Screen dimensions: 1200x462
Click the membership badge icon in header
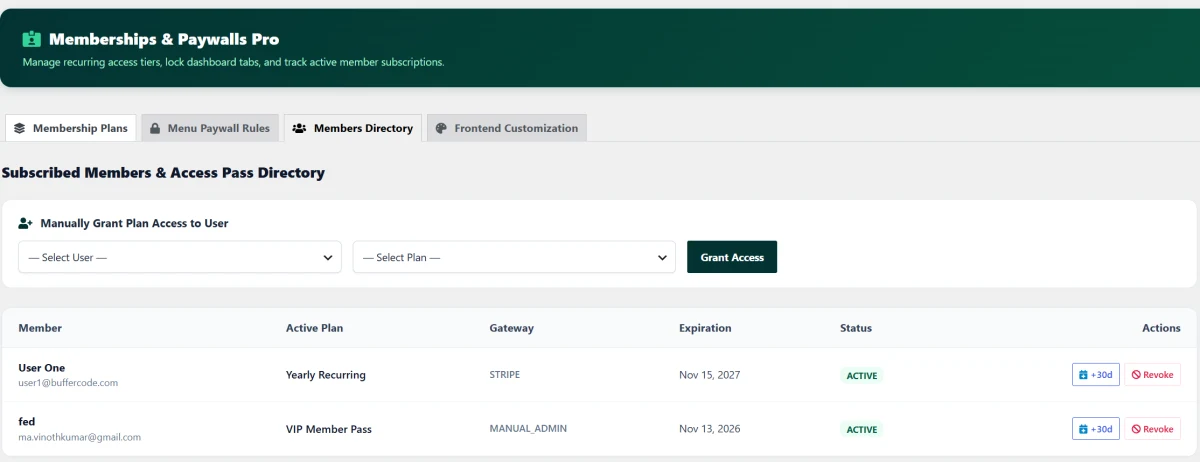pyautogui.click(x=31, y=39)
